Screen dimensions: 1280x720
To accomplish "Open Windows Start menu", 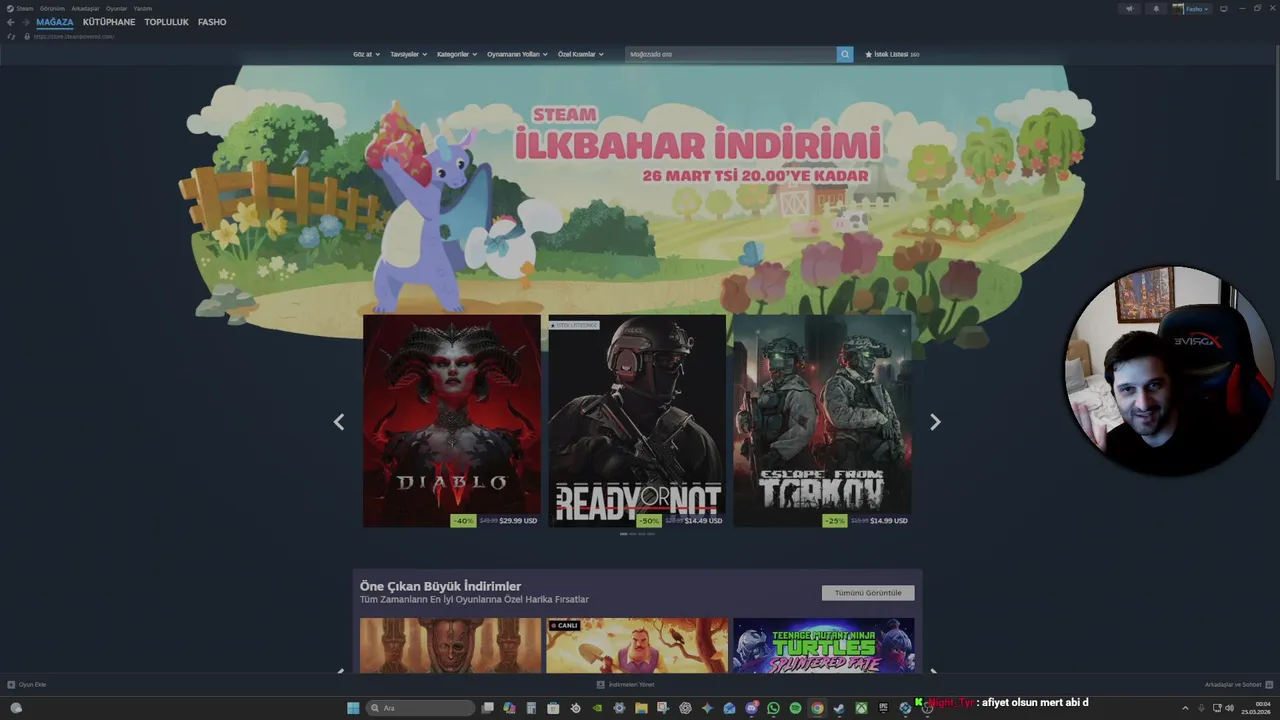I will [353, 708].
